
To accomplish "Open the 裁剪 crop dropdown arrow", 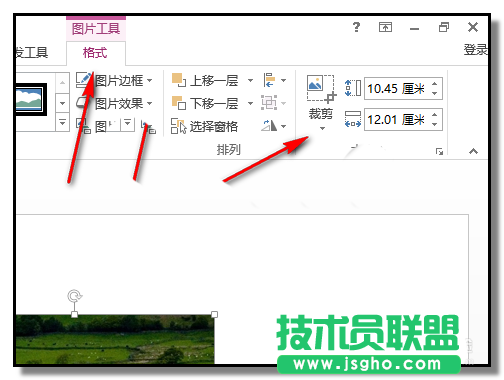I will [x=322, y=128].
